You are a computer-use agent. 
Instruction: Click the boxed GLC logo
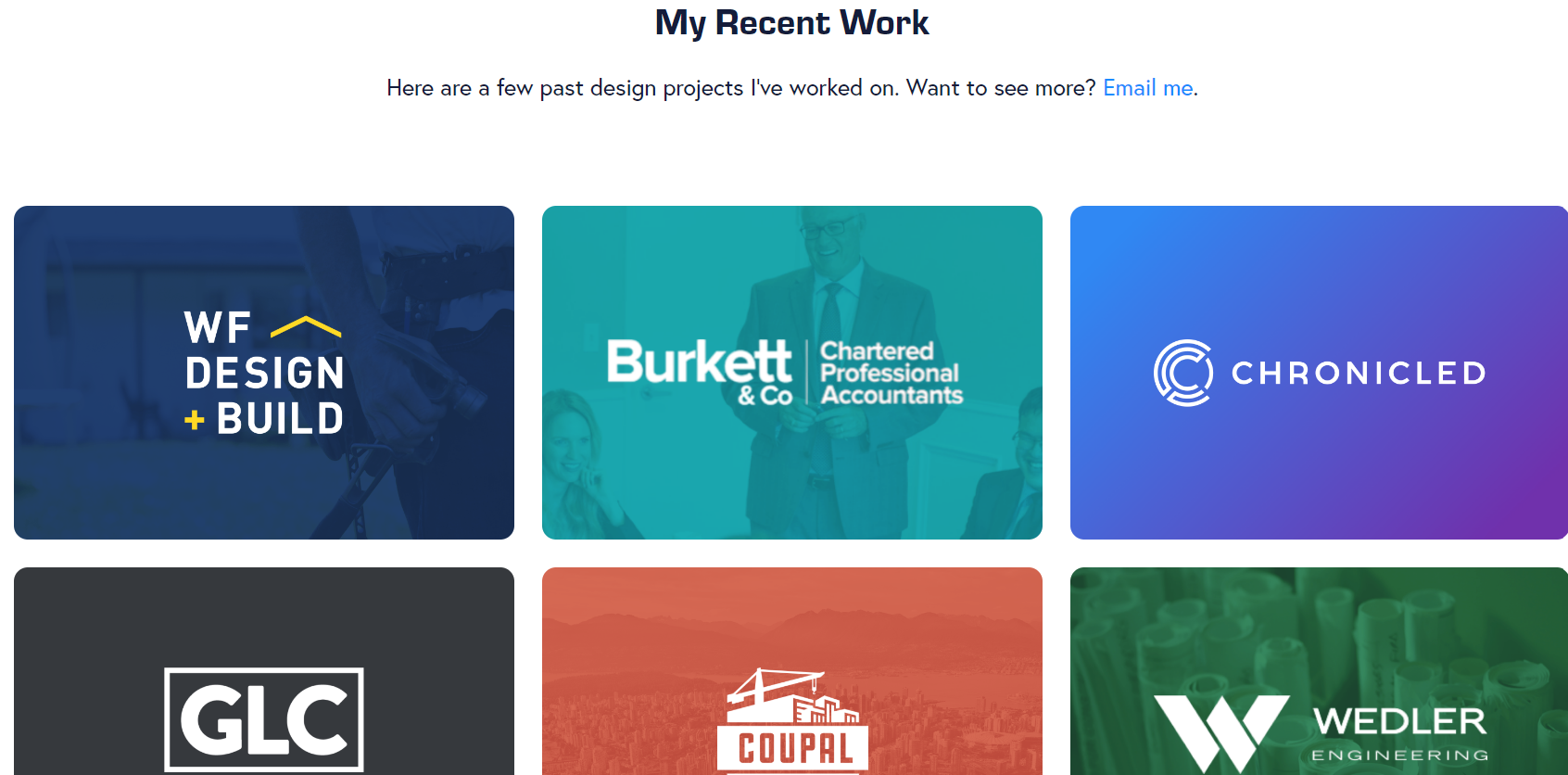(x=263, y=718)
